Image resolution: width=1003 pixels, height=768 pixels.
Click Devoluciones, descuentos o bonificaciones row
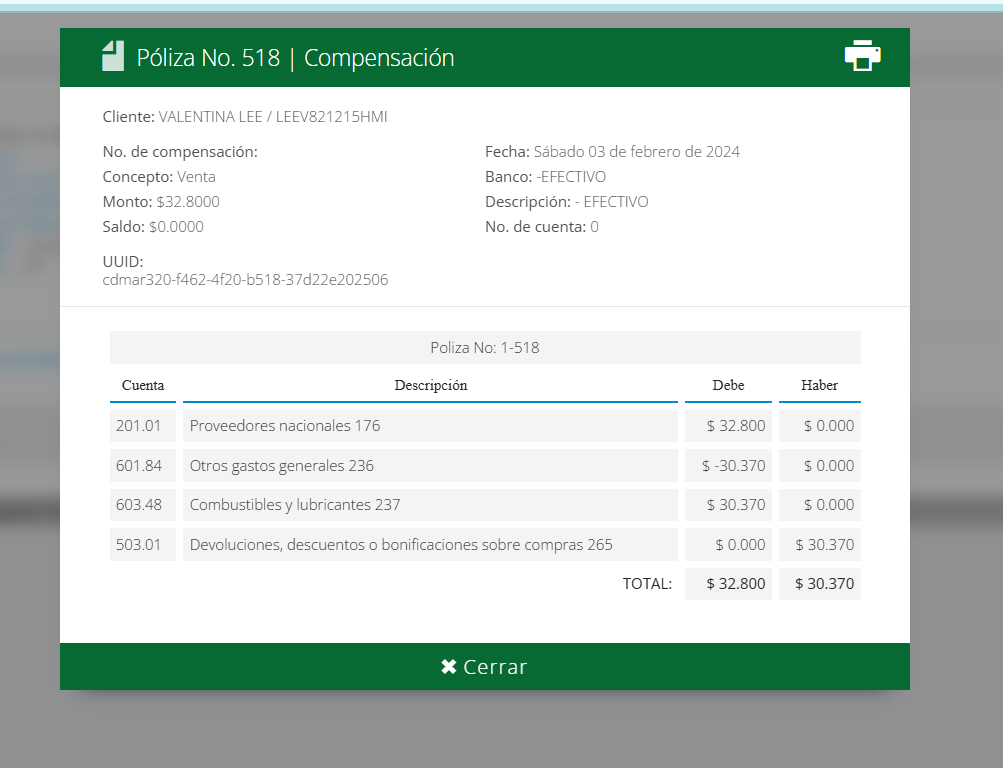pos(401,545)
